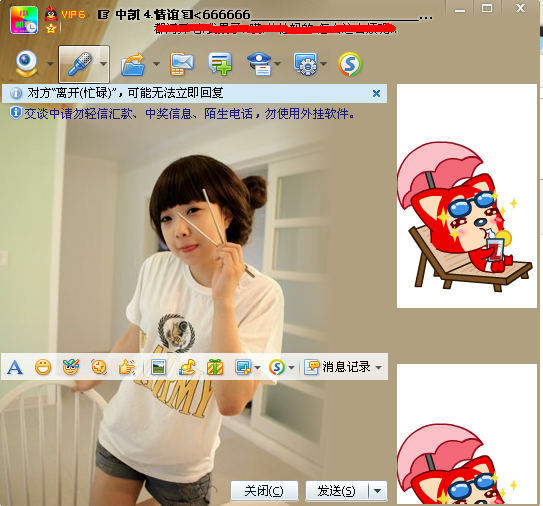
Task: Close chat window with X
Action: pos(520,8)
